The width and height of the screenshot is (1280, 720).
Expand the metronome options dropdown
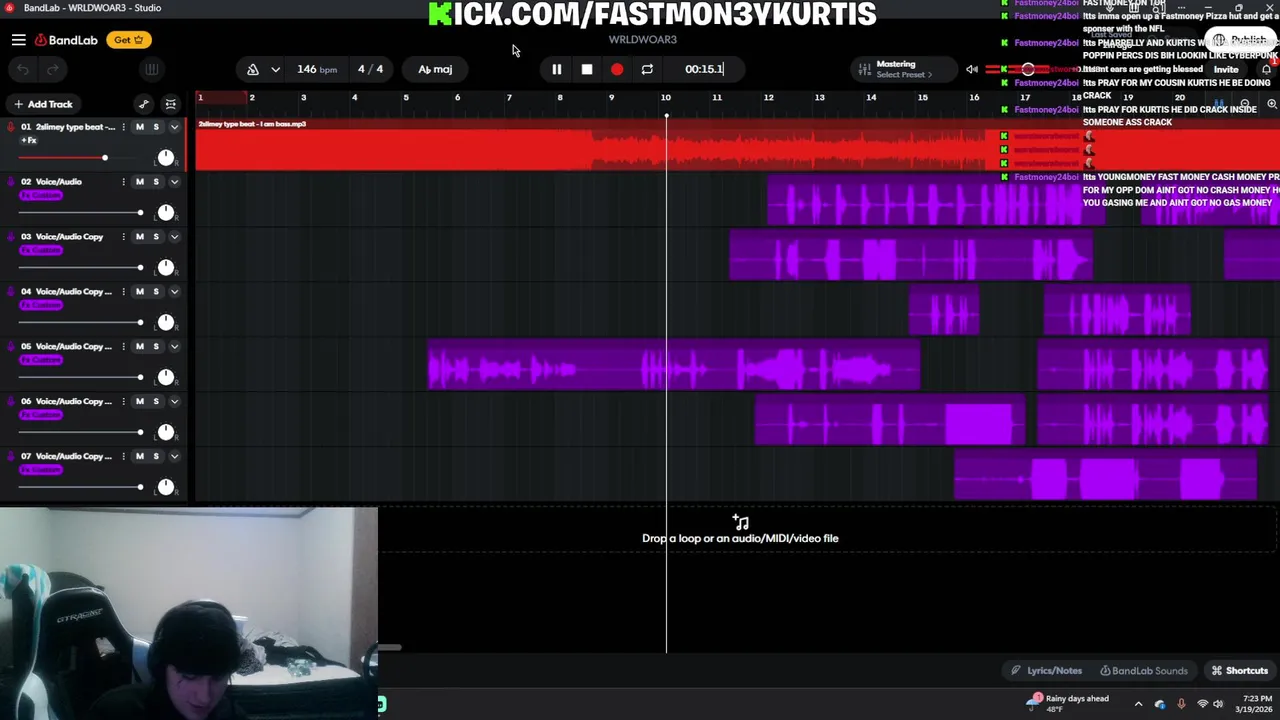[275, 69]
